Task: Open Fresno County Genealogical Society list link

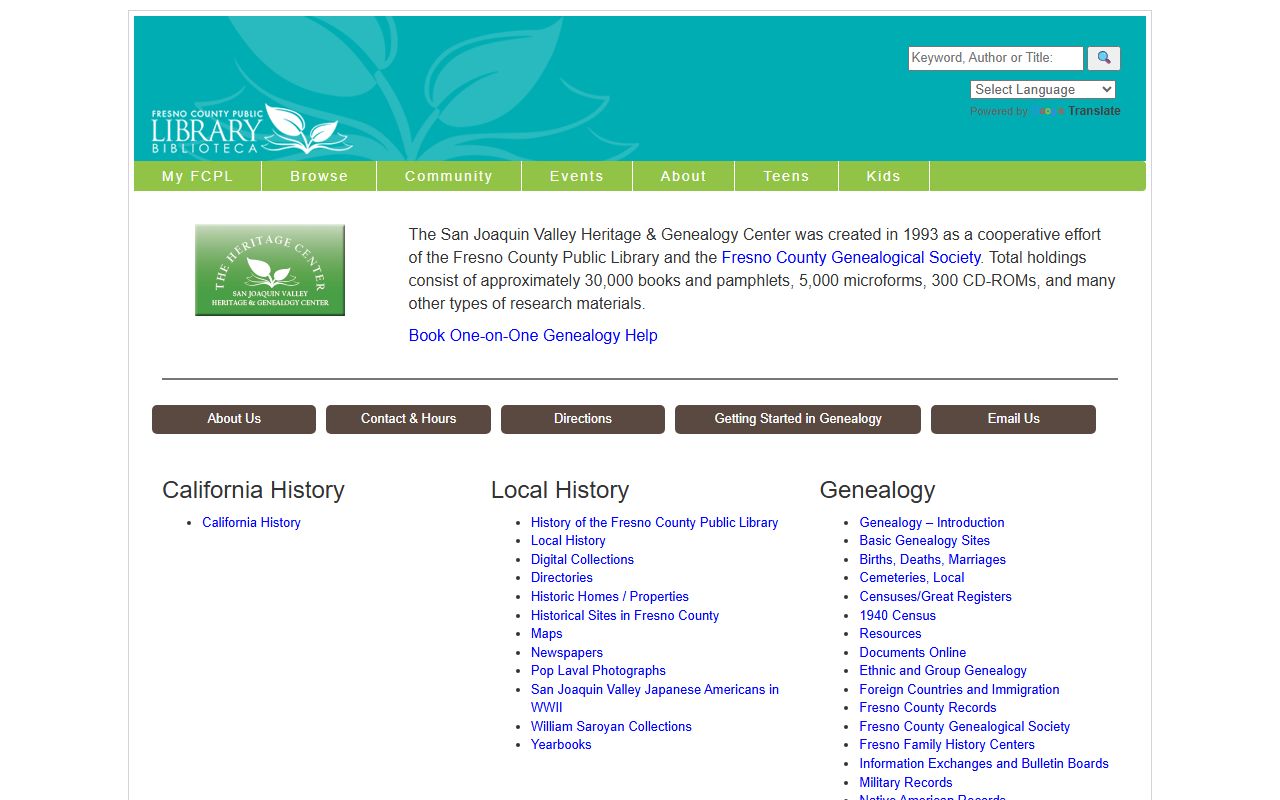Action: tap(965, 726)
